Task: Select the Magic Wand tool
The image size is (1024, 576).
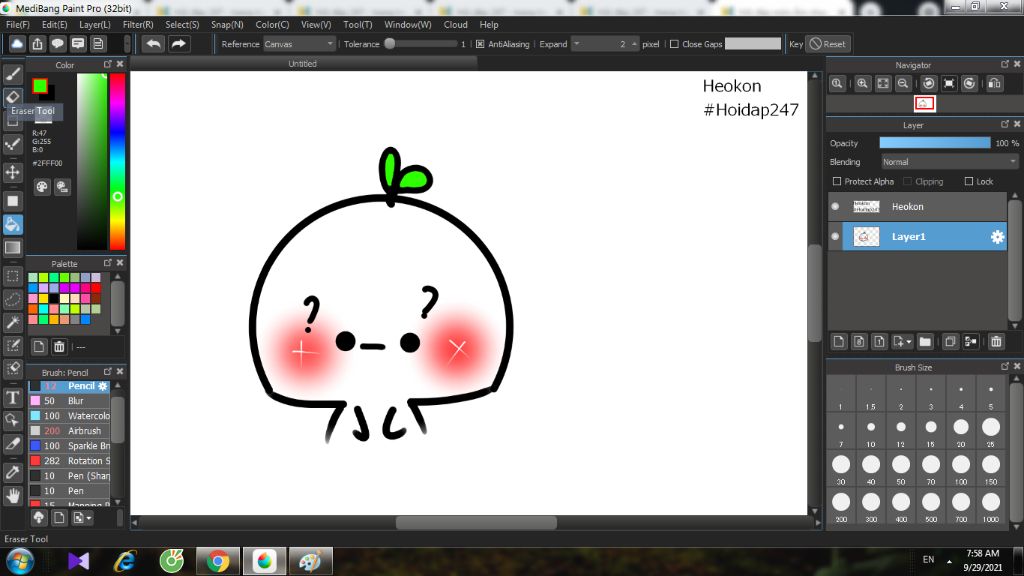Action: tap(12, 322)
